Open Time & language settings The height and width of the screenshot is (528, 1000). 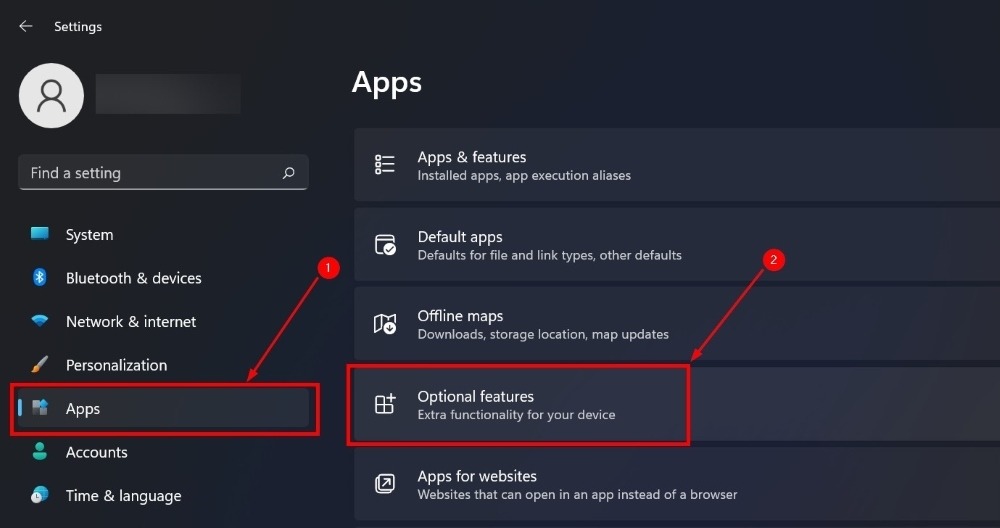[x=123, y=495]
